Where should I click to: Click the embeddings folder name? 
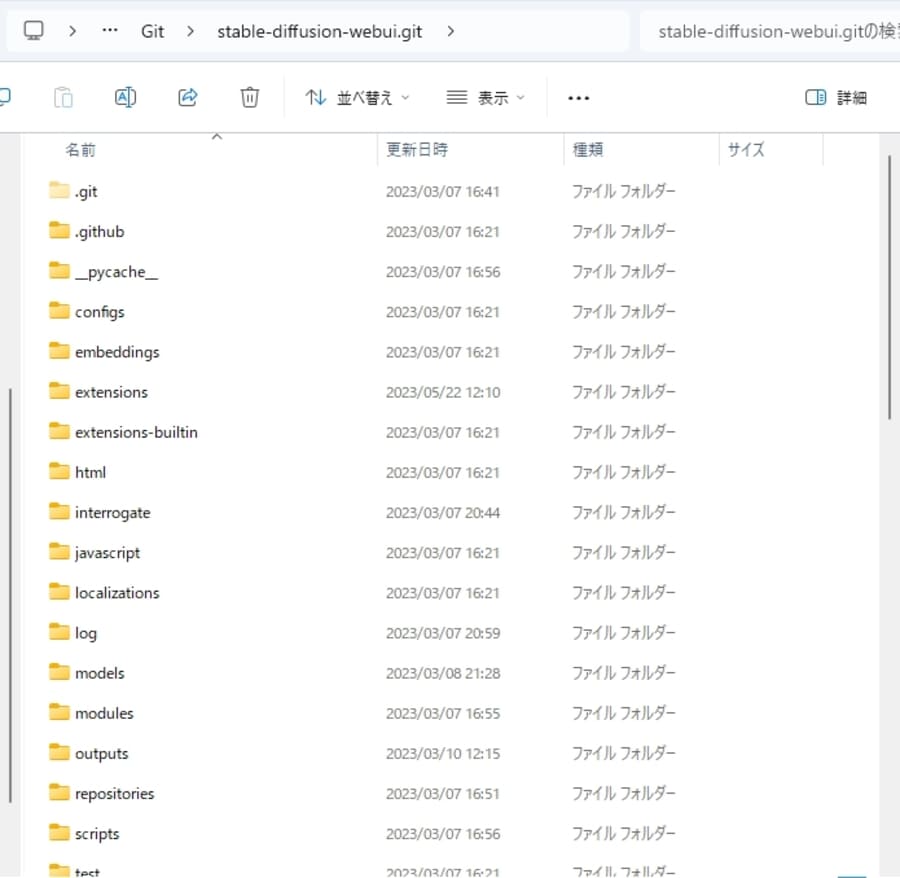117,352
